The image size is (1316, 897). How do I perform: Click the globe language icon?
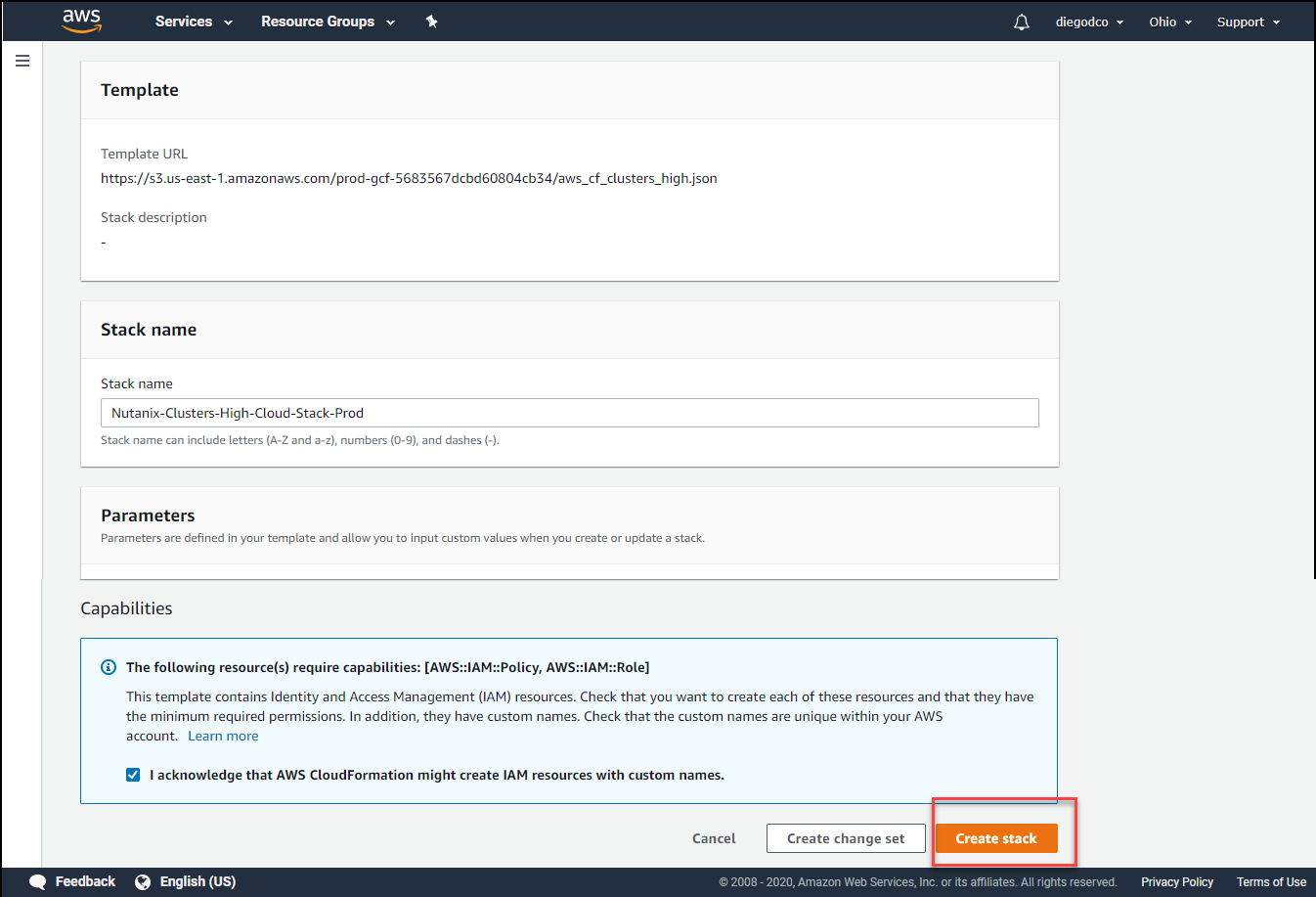143,881
